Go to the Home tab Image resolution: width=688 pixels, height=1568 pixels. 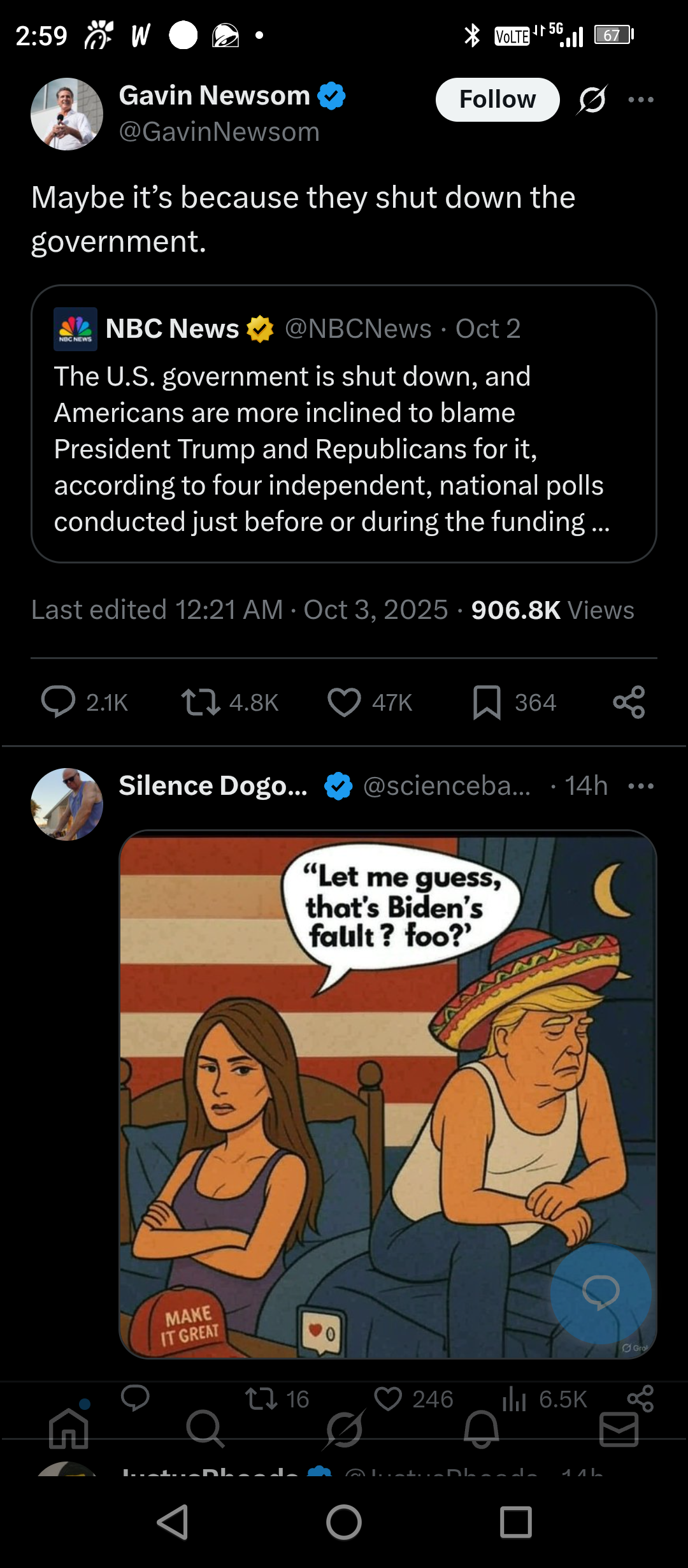[69, 1429]
